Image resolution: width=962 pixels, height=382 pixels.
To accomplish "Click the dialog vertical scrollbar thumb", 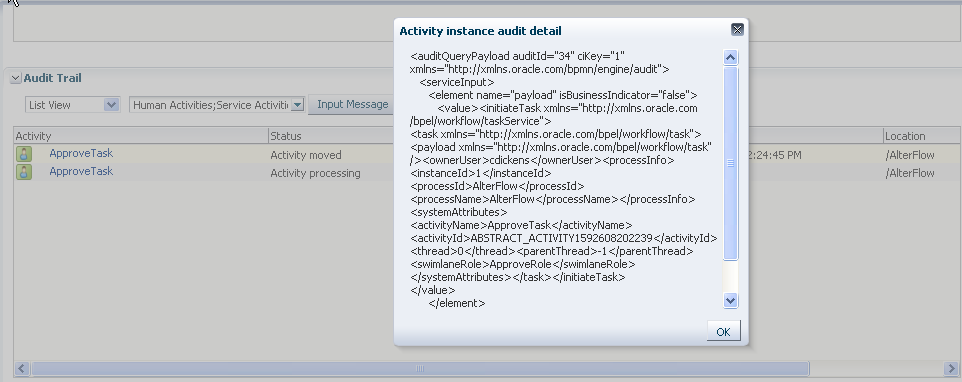I will [x=730, y=163].
